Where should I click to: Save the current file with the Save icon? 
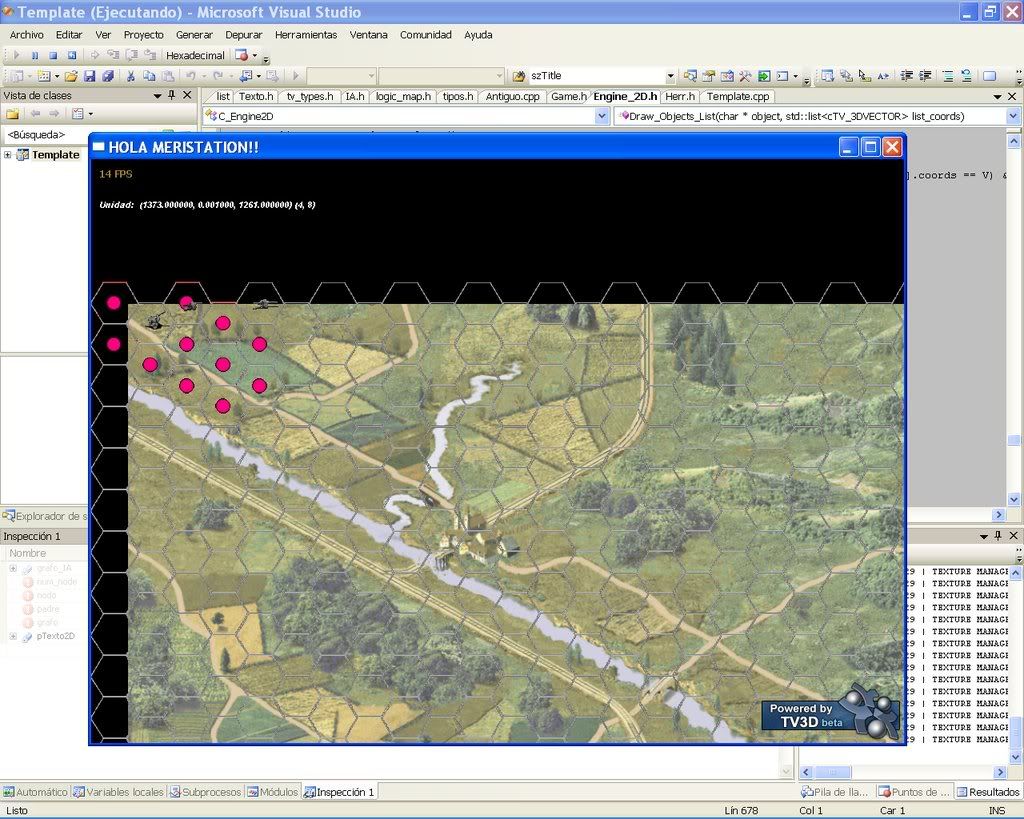click(x=89, y=76)
